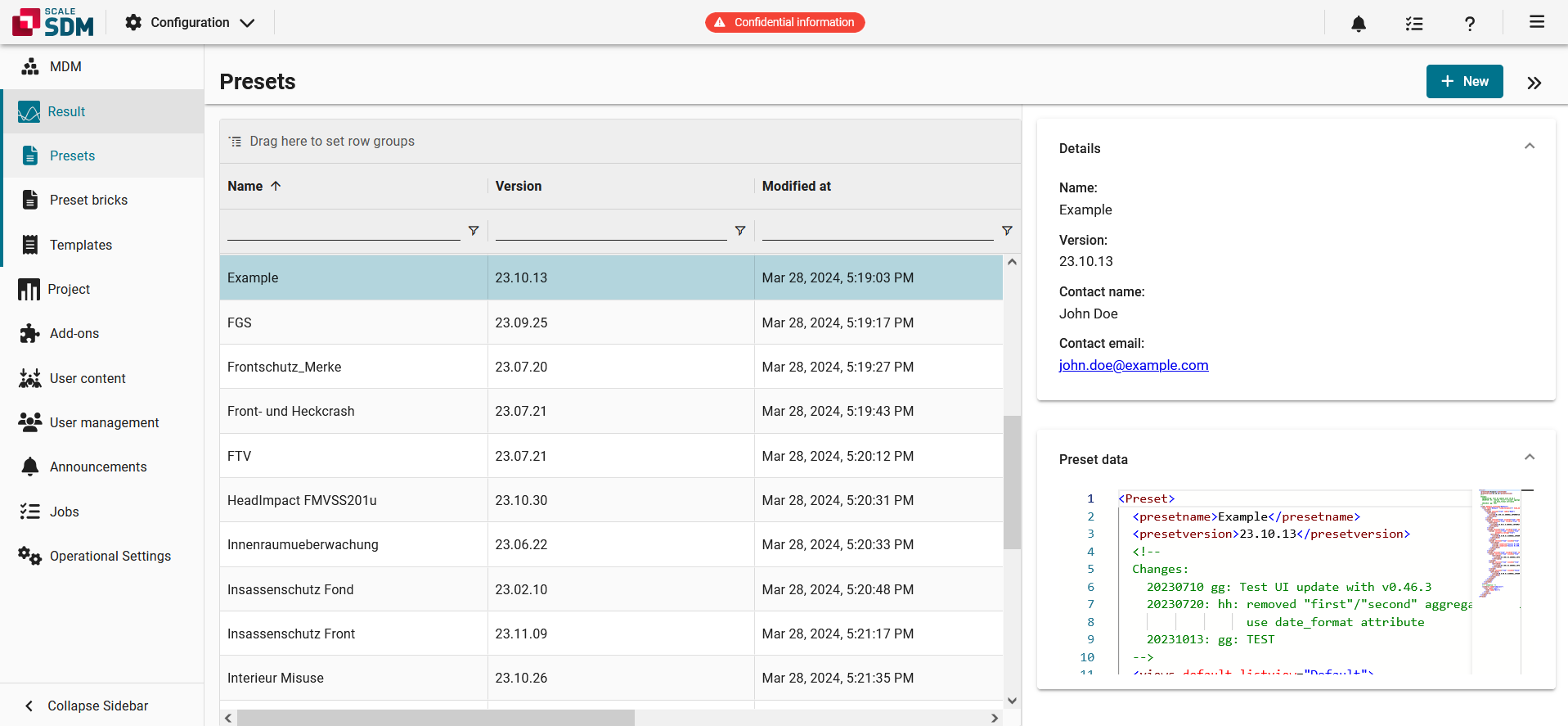Select the Insassenschutz Front row
Viewport: 1568px width, 726px height.
pos(611,634)
